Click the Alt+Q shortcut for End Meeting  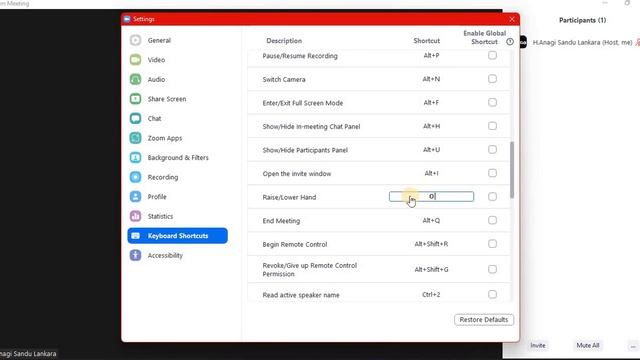point(431,221)
